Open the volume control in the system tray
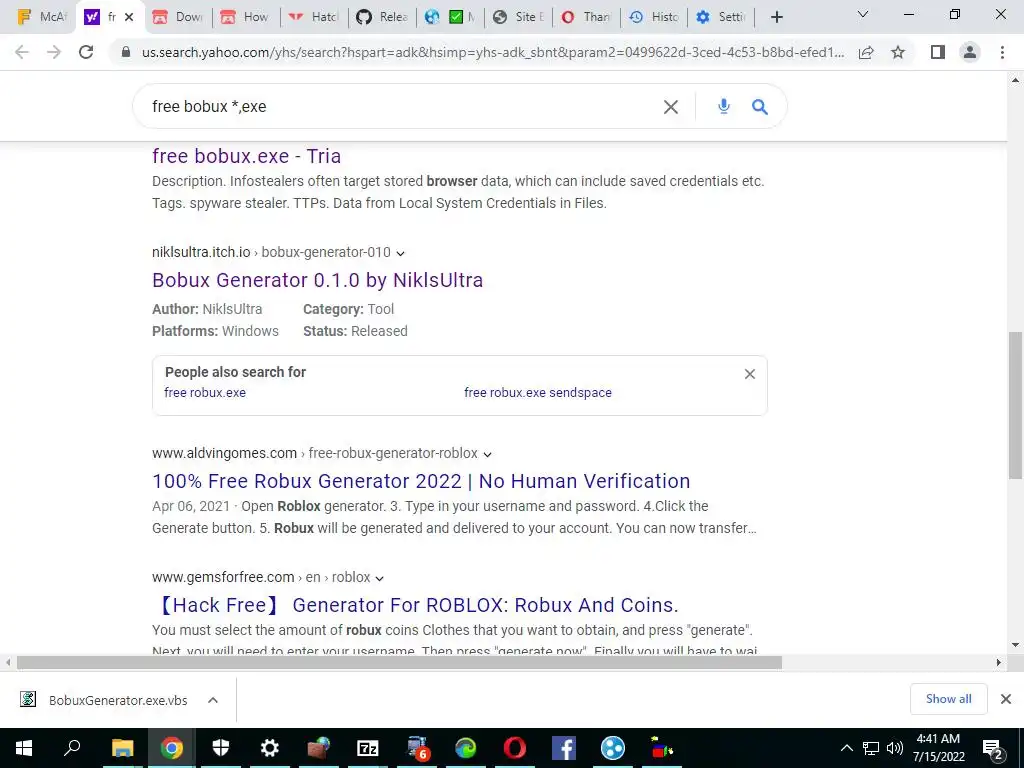Screen dimensions: 1024x768 tap(895, 748)
